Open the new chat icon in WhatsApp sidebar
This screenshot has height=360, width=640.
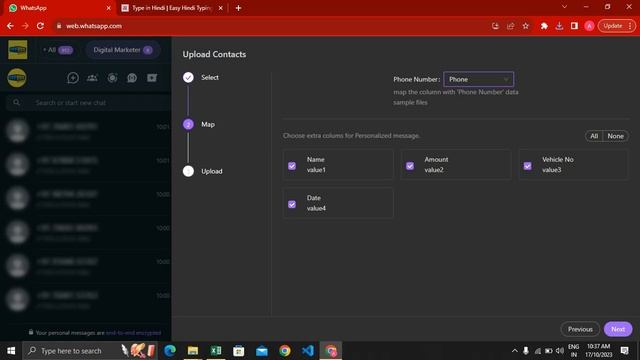point(73,78)
